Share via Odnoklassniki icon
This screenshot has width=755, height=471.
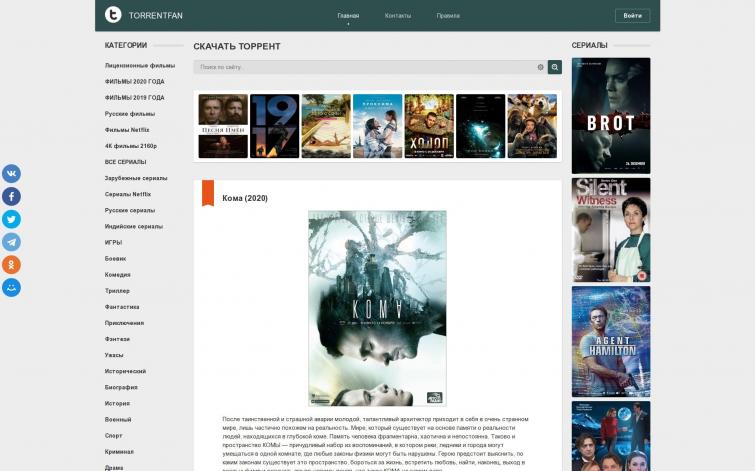11,265
